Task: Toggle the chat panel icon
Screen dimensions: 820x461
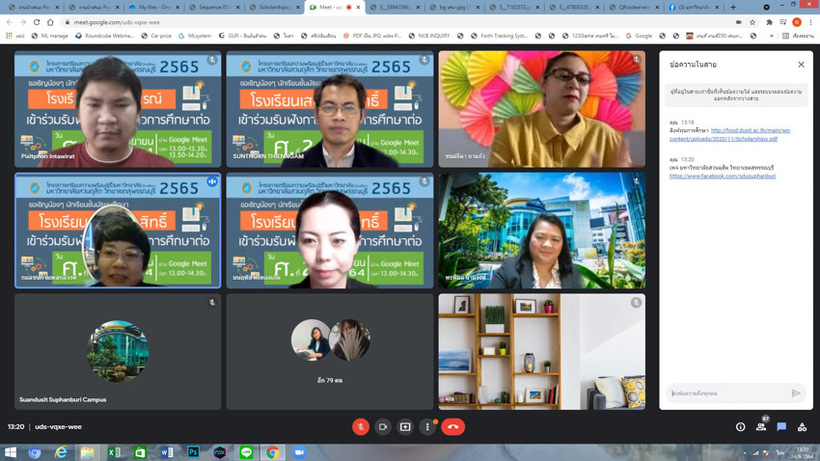Action: (782, 426)
